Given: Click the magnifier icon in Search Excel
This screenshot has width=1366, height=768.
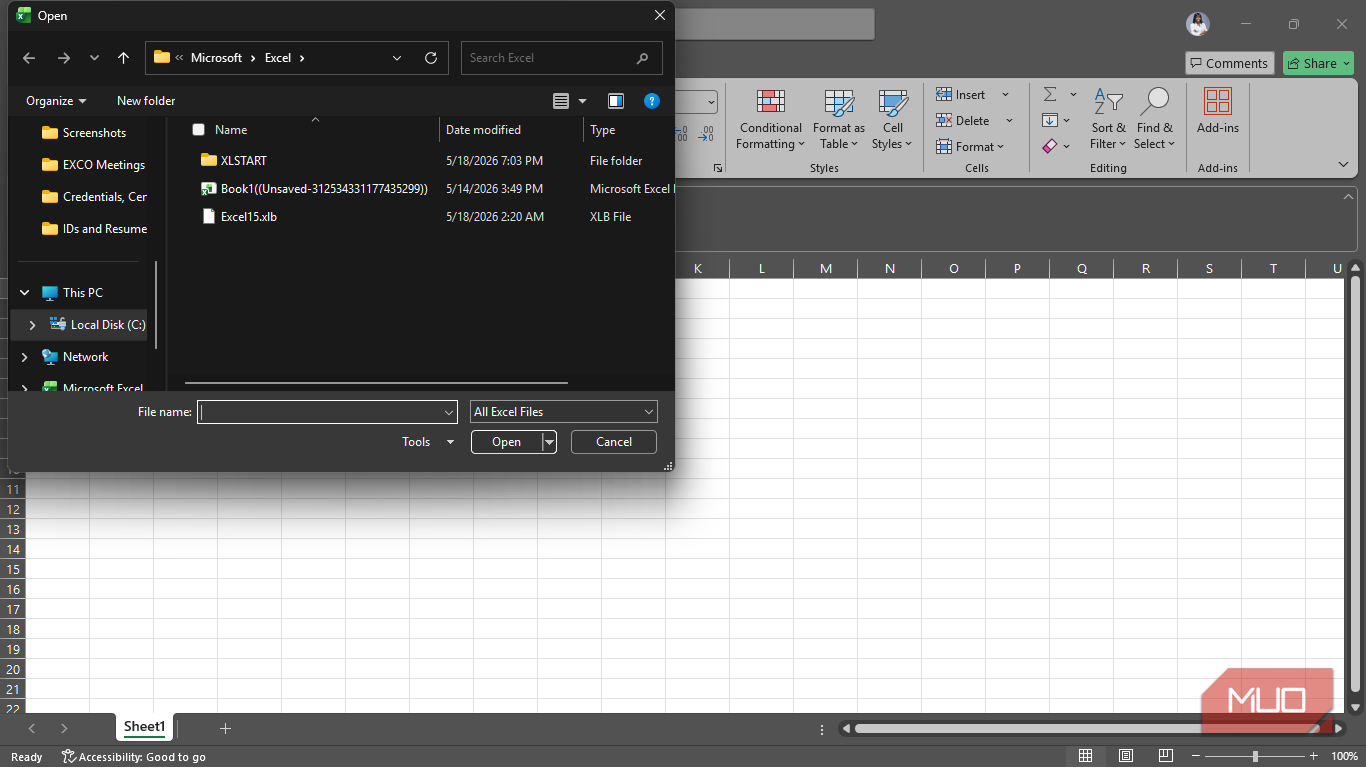Looking at the screenshot, I should [643, 58].
